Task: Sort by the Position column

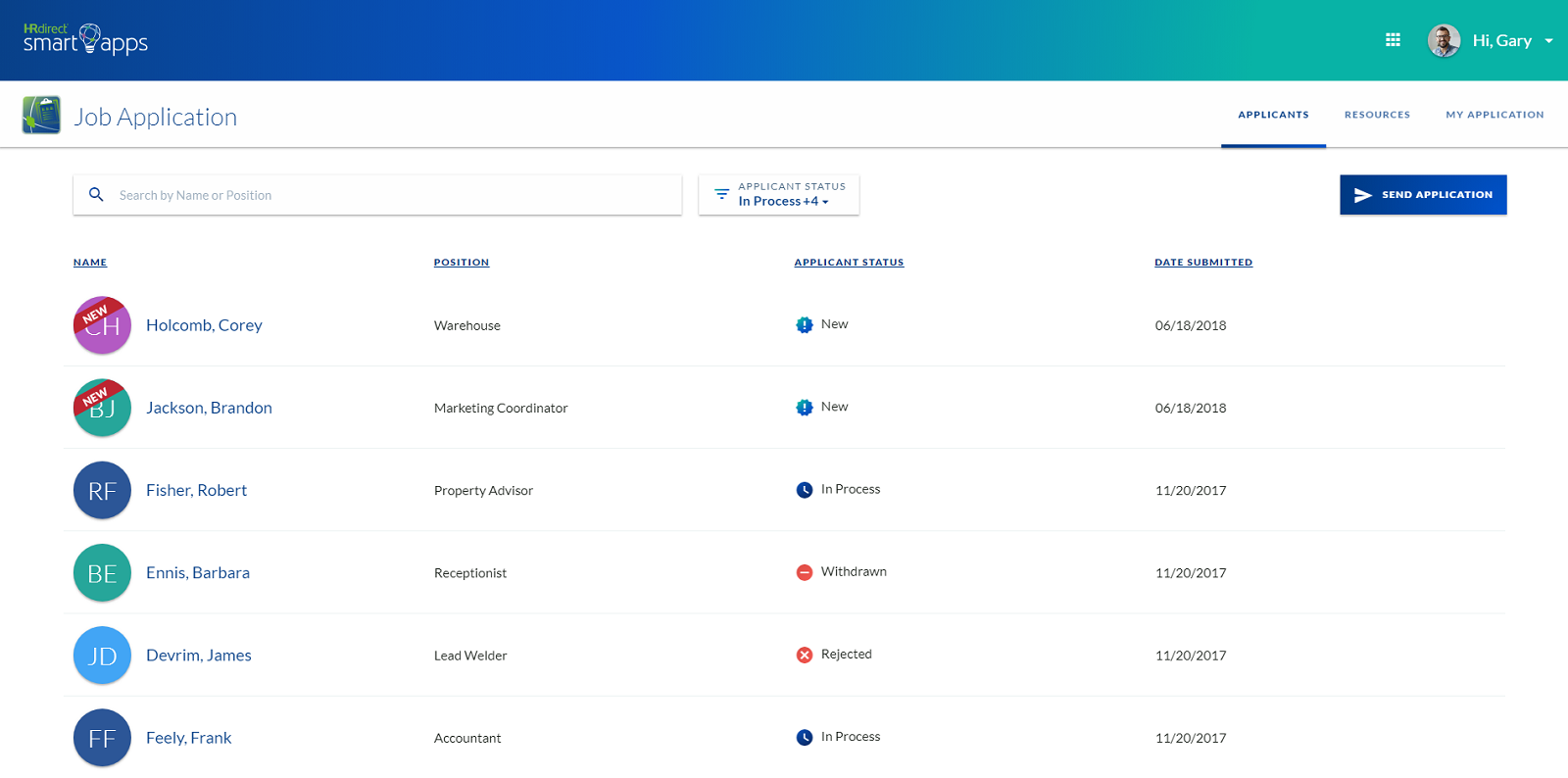Action: click(462, 263)
